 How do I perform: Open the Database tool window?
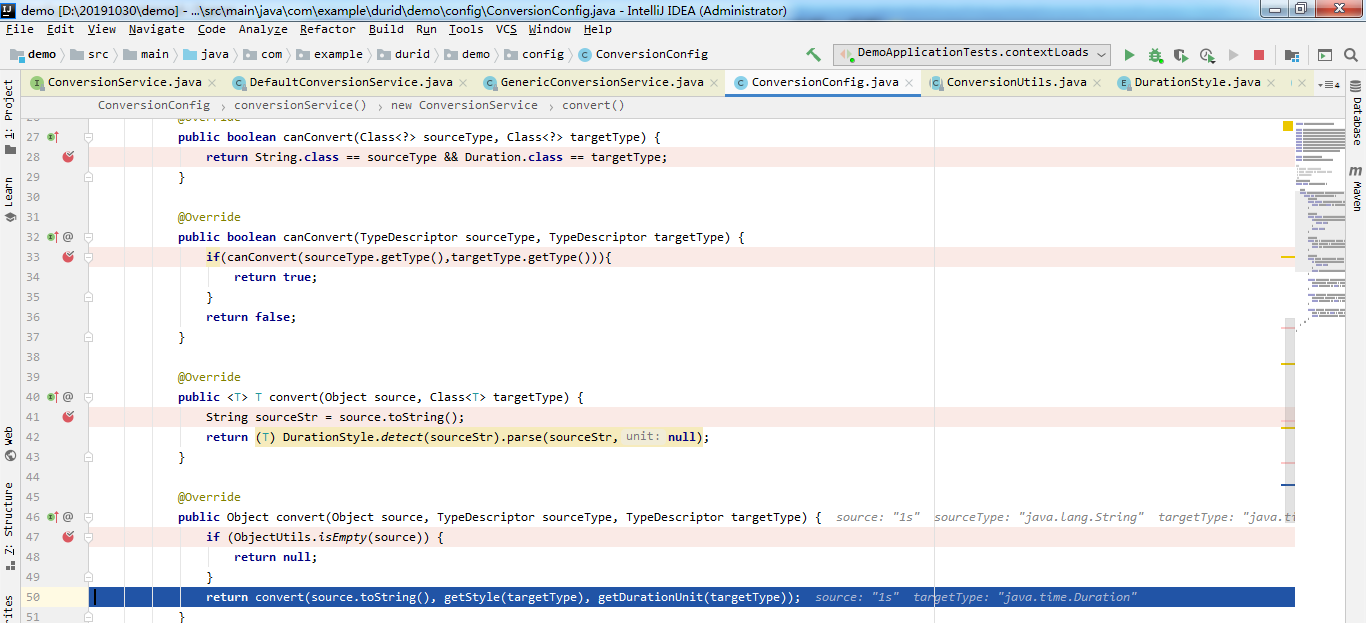tap(1356, 113)
